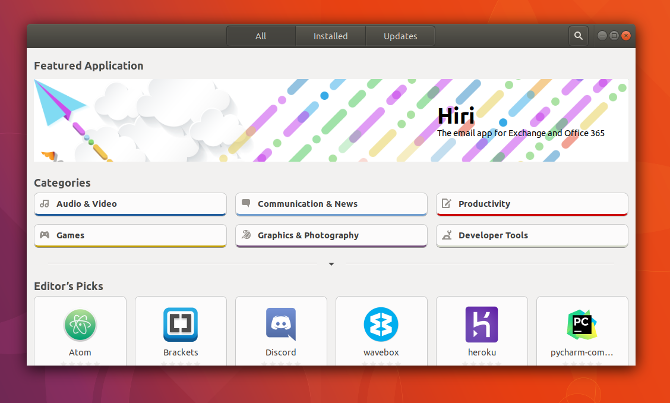Click the wavebox app icon
Viewport: 670px width, 403px height.
381,325
